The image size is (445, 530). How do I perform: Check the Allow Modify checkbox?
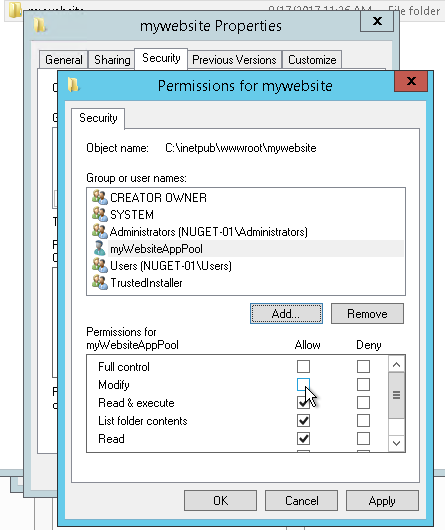point(303,384)
